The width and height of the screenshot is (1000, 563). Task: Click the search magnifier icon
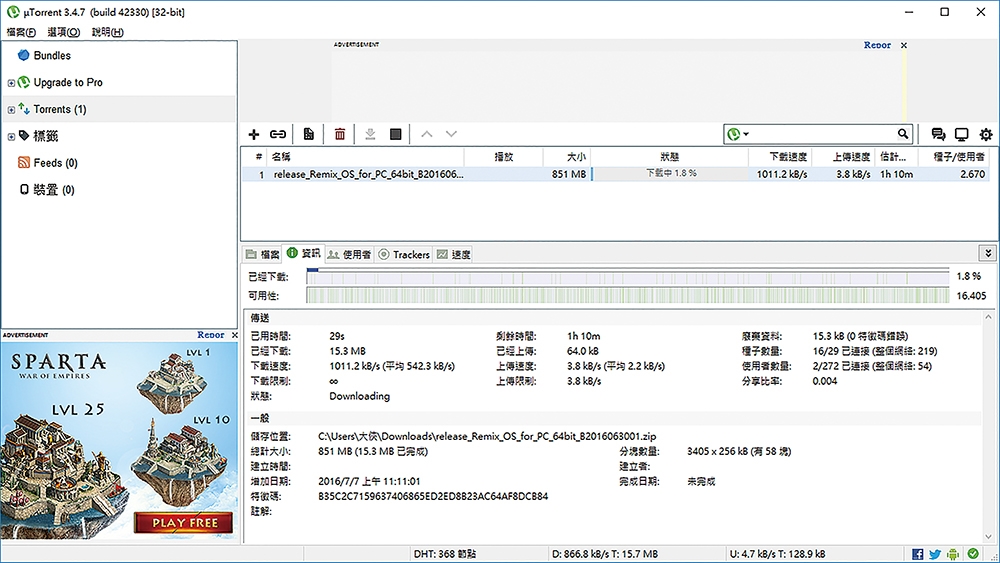click(x=903, y=134)
